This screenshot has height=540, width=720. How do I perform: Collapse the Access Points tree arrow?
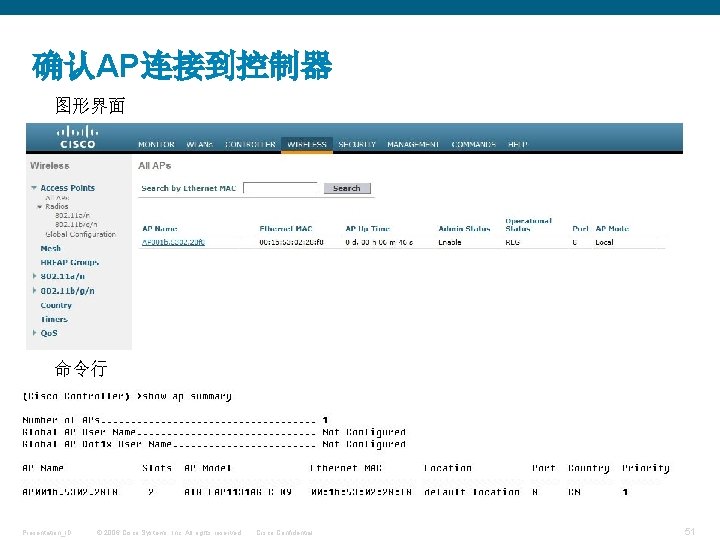[34, 188]
